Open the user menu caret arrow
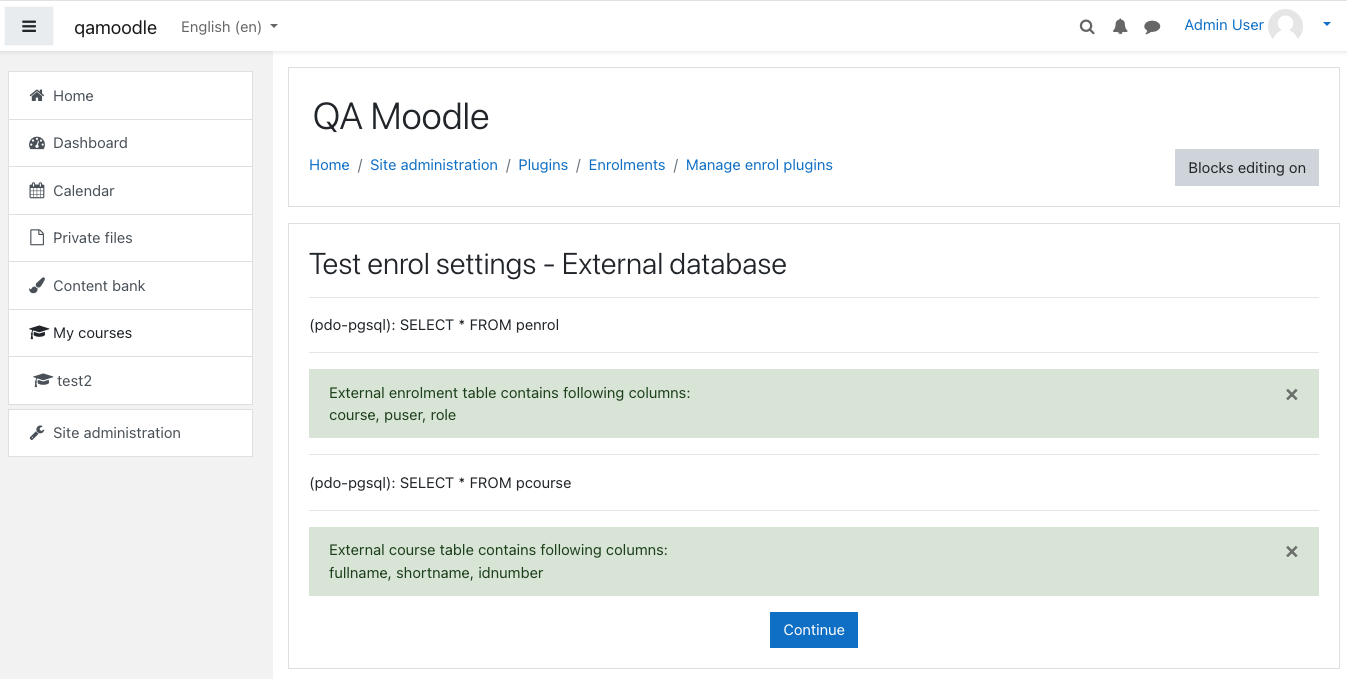This screenshot has width=1347, height=679. (x=1327, y=25)
